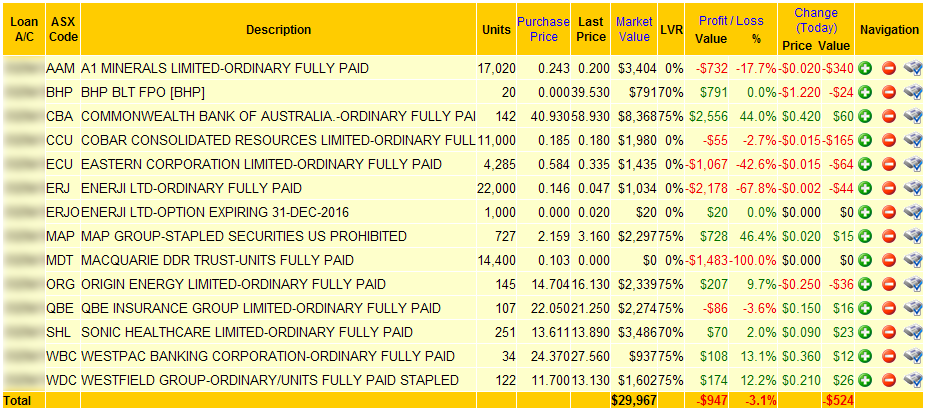The height and width of the screenshot is (412, 927).
Task: Open the newspaper icon for WESTFIELD GROUP
Action: [x=913, y=379]
